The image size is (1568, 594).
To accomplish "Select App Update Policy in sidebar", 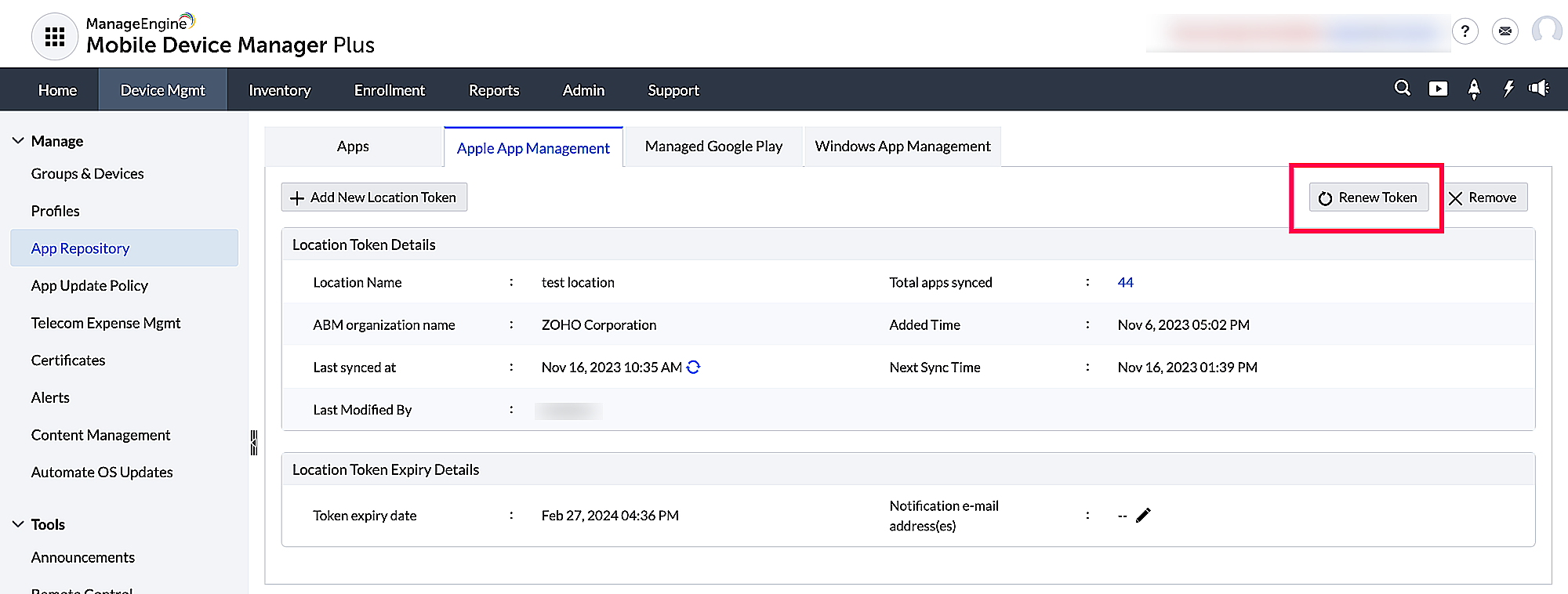I will pyautogui.click(x=89, y=285).
